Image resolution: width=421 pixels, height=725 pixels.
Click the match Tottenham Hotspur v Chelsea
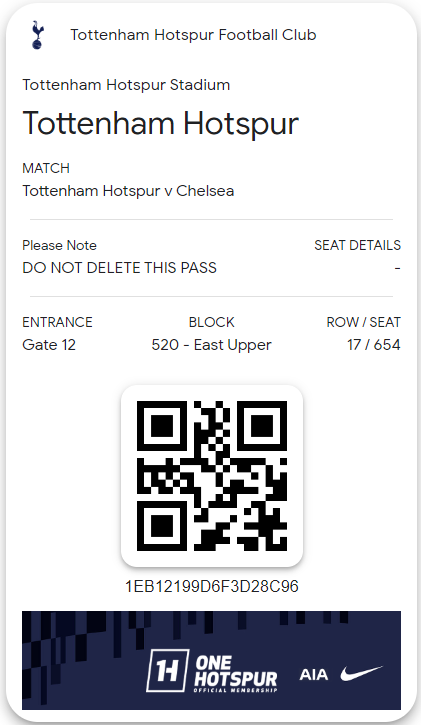[128, 190]
